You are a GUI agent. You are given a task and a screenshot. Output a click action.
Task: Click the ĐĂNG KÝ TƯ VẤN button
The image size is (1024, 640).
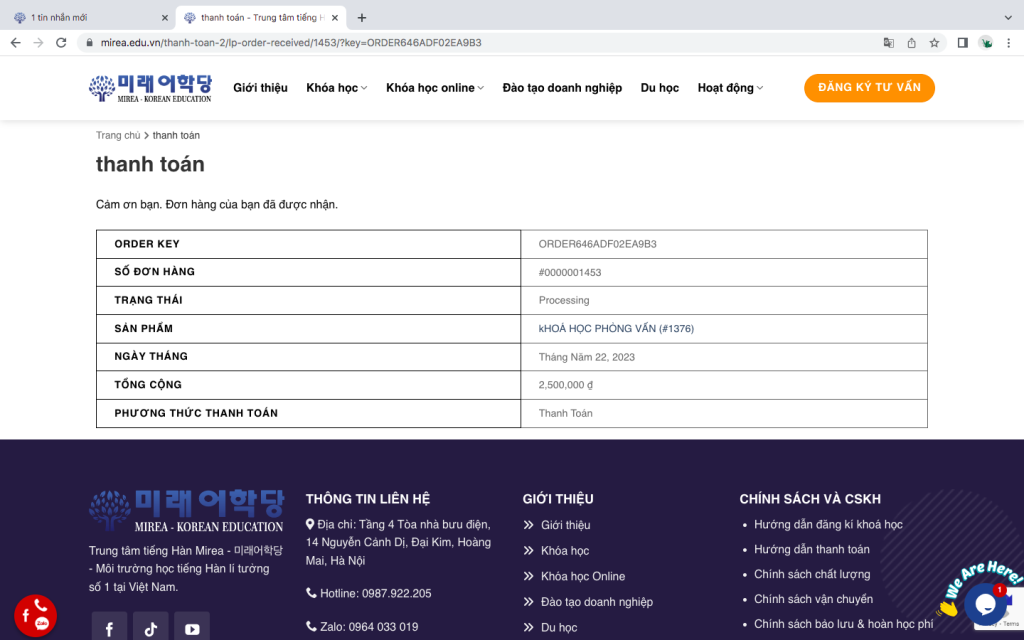pyautogui.click(x=869, y=88)
